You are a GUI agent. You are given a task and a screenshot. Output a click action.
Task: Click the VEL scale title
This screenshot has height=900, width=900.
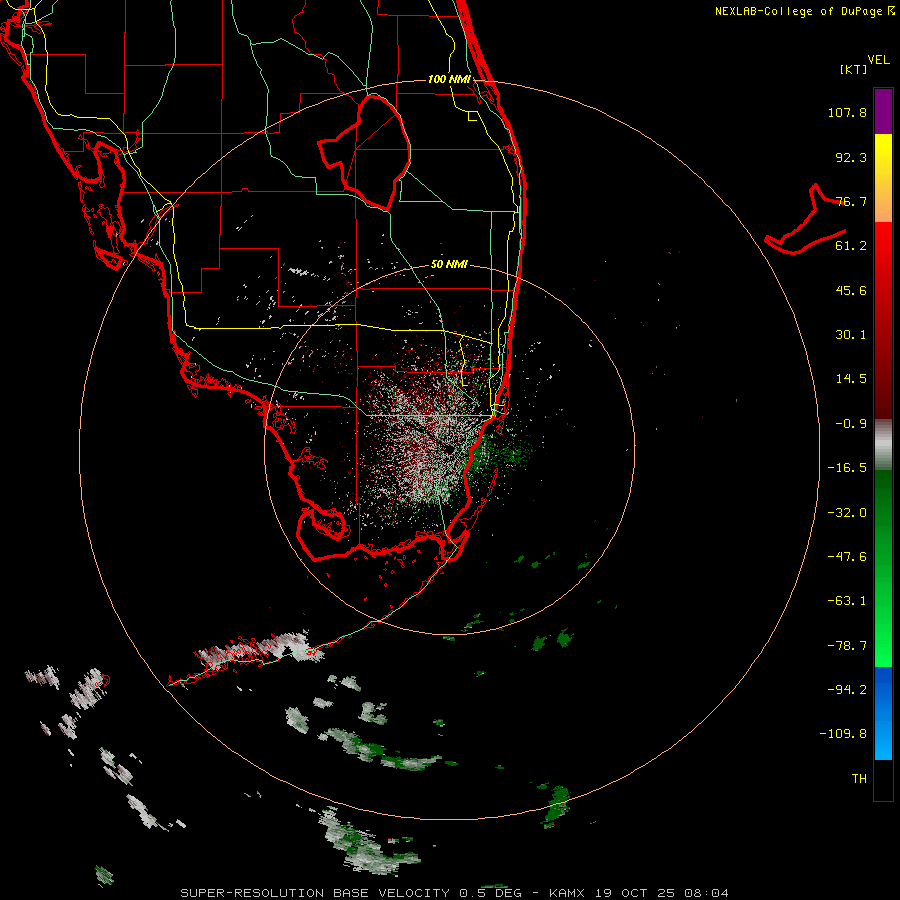[x=878, y=60]
